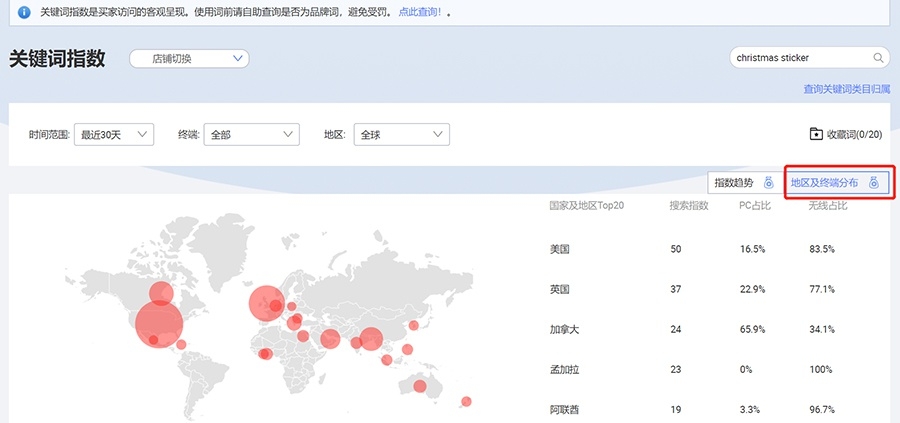Select the 美国 row in the country table
900x423 pixels.
coord(560,248)
